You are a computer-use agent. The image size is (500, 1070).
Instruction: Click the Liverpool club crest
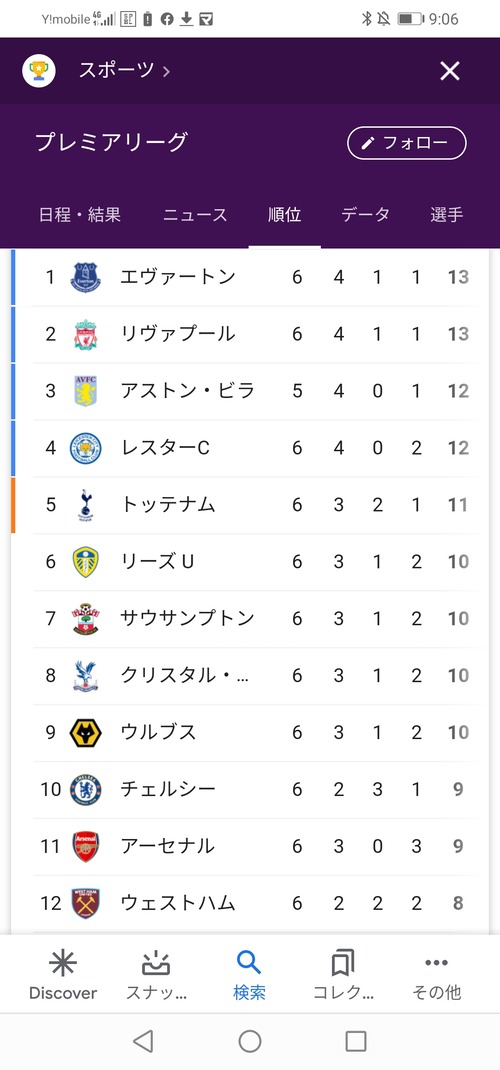point(86,334)
